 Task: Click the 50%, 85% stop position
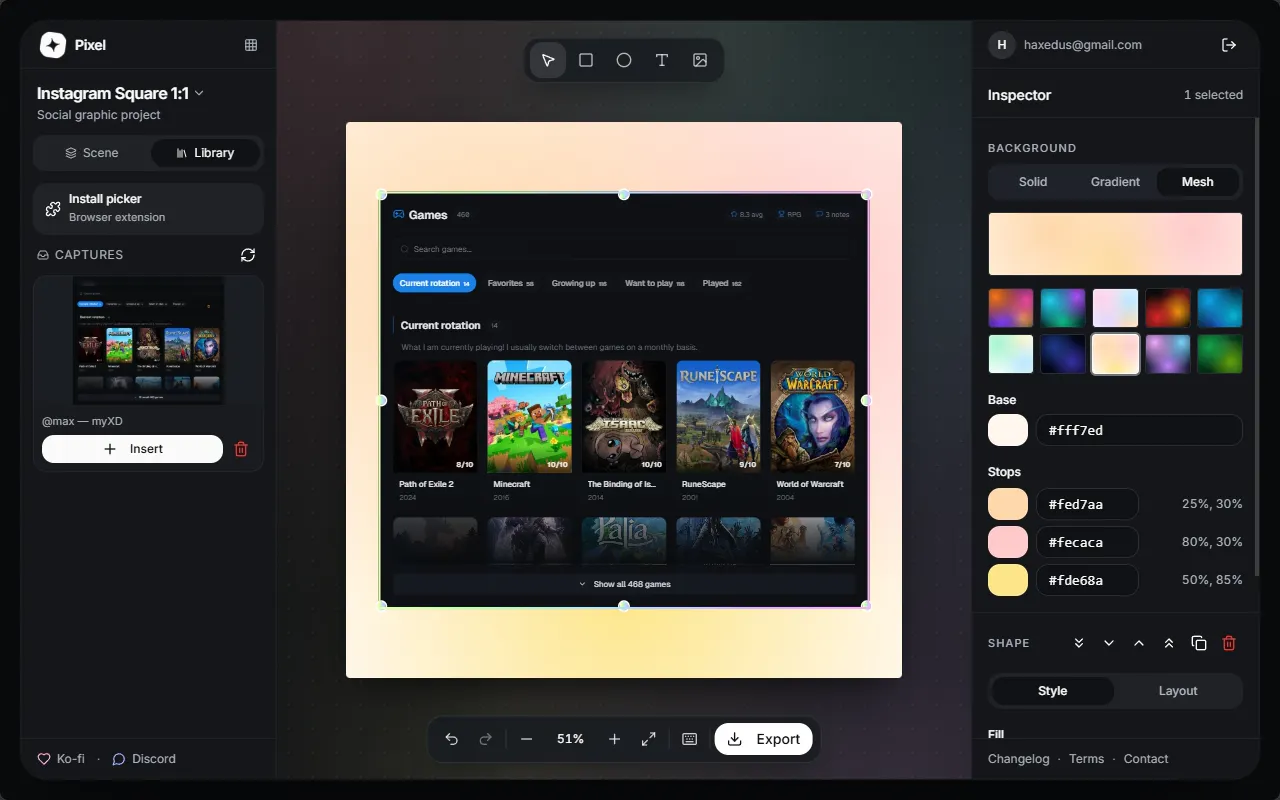pyautogui.click(x=1212, y=580)
